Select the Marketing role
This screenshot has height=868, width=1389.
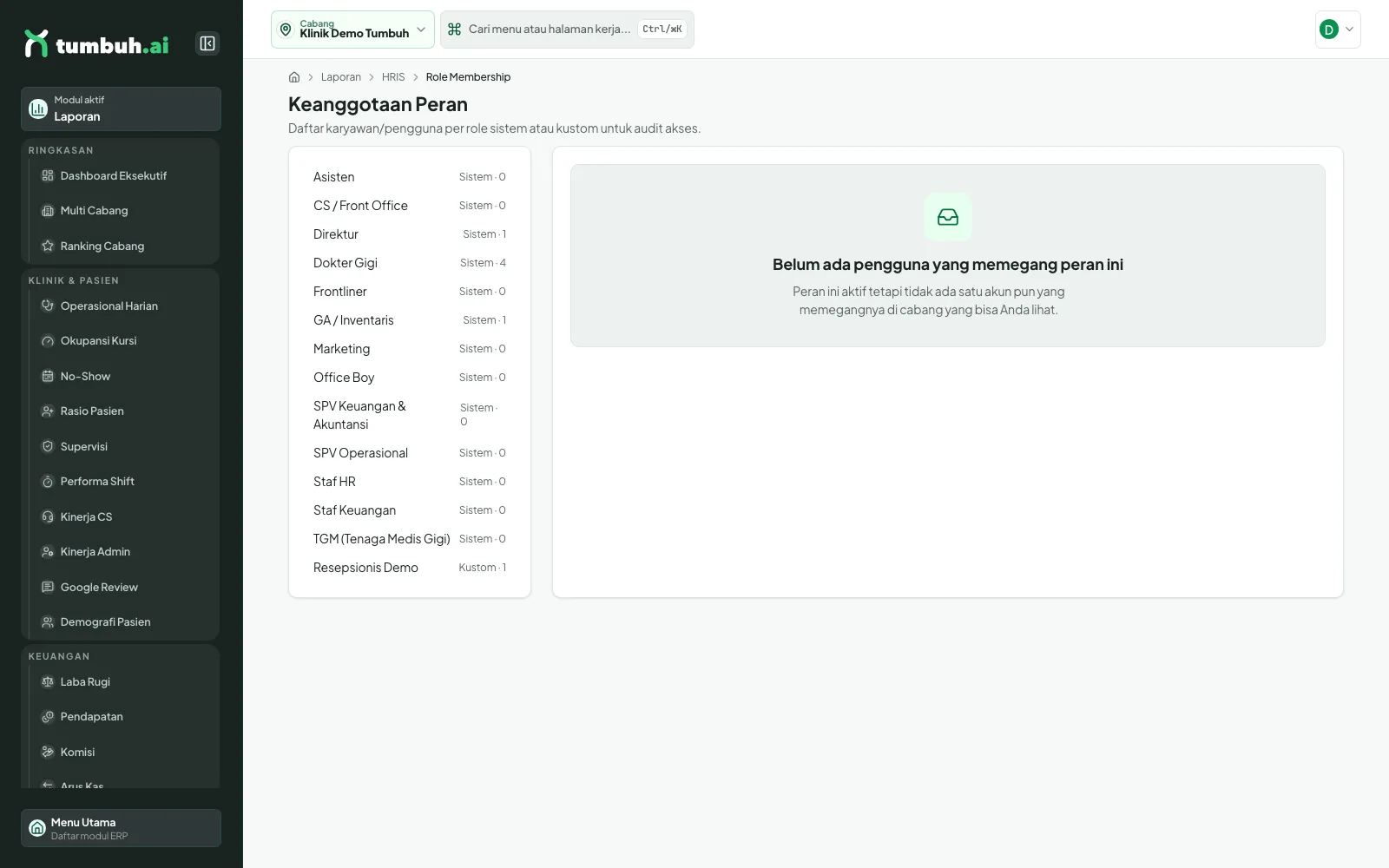[410, 349]
